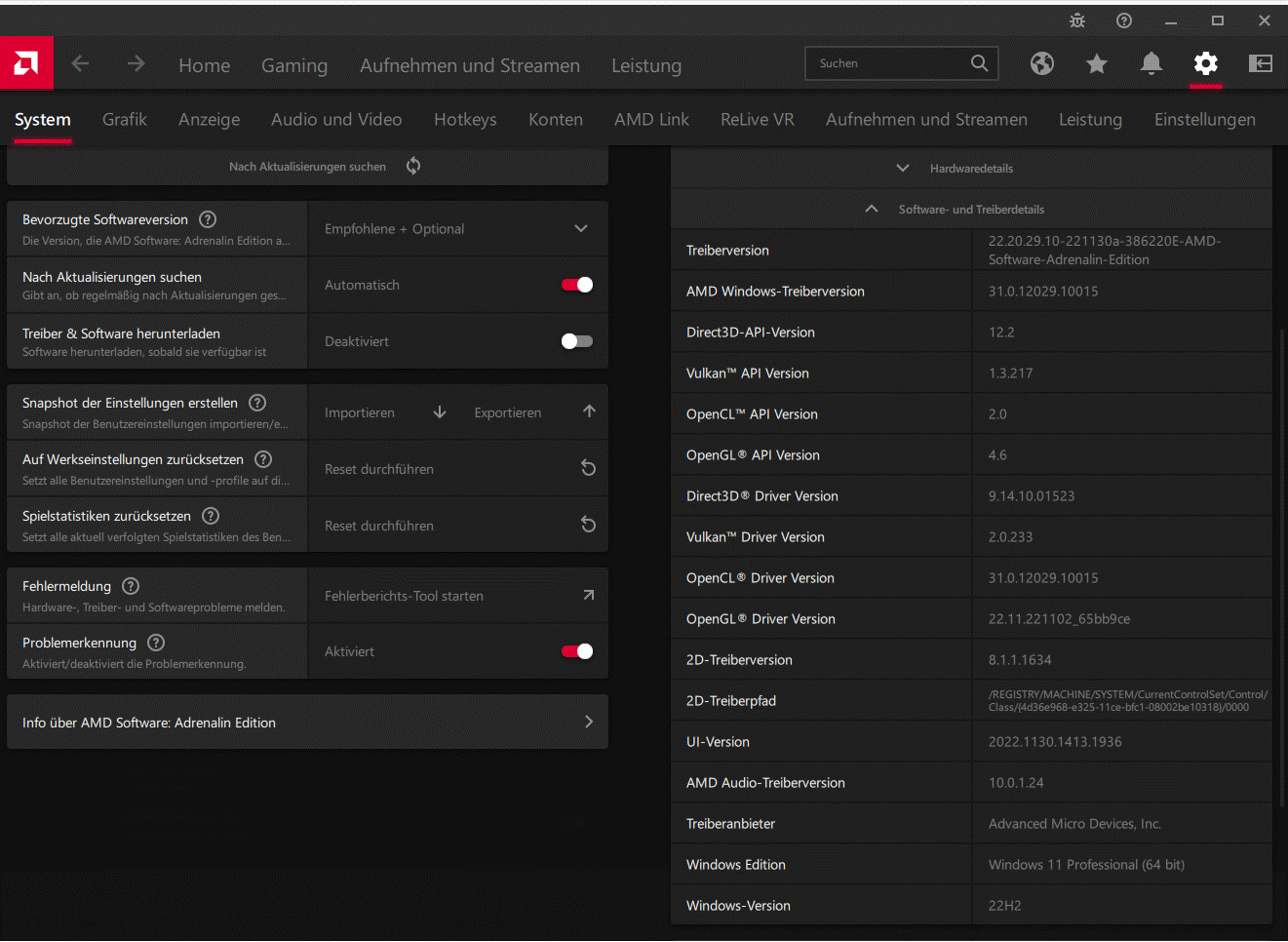Open the web browser globe icon

1042,63
